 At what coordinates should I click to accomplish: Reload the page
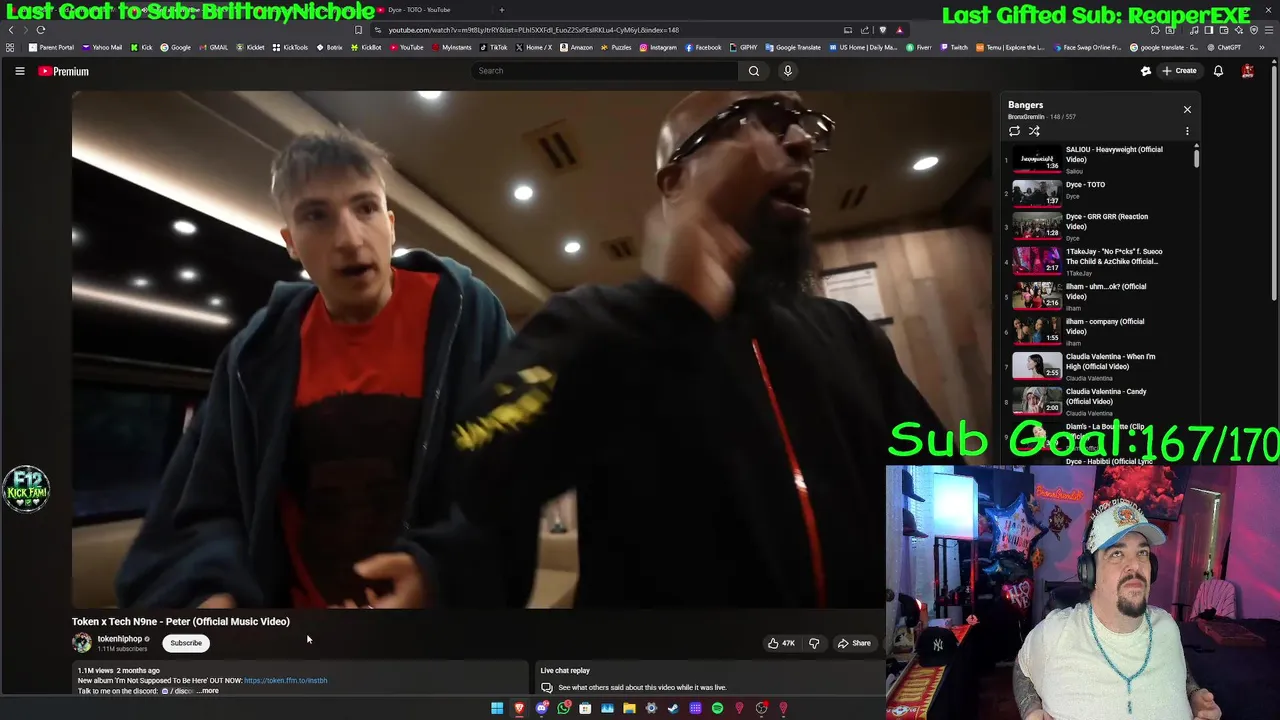click(41, 30)
